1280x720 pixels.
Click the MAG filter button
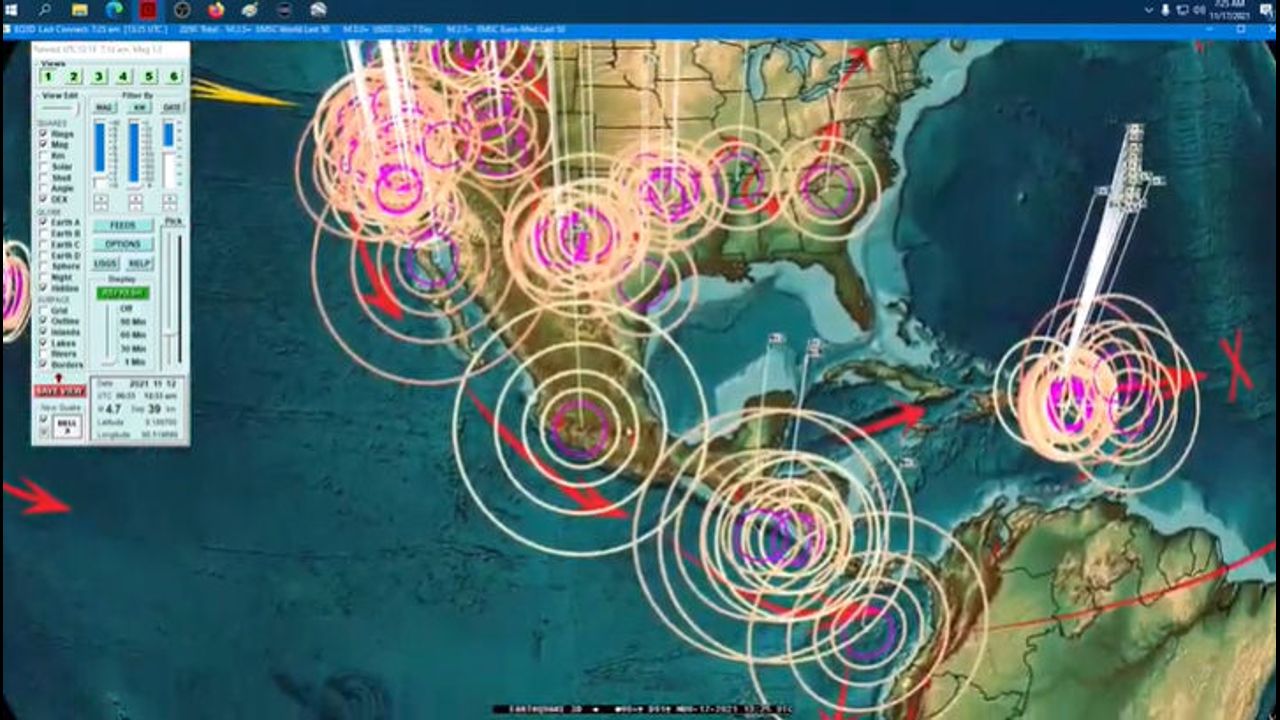coord(105,107)
